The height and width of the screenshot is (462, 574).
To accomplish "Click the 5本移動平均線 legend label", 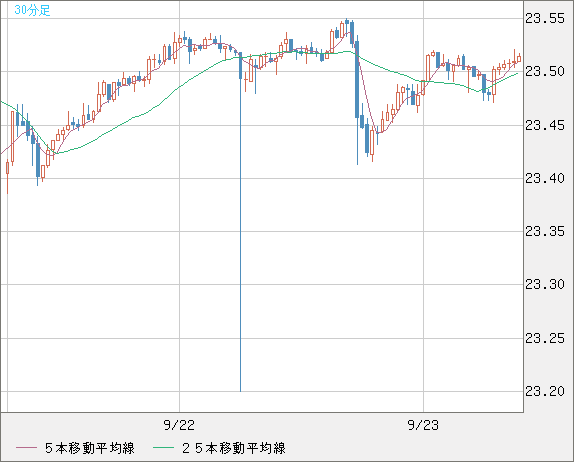I will (x=90, y=448).
